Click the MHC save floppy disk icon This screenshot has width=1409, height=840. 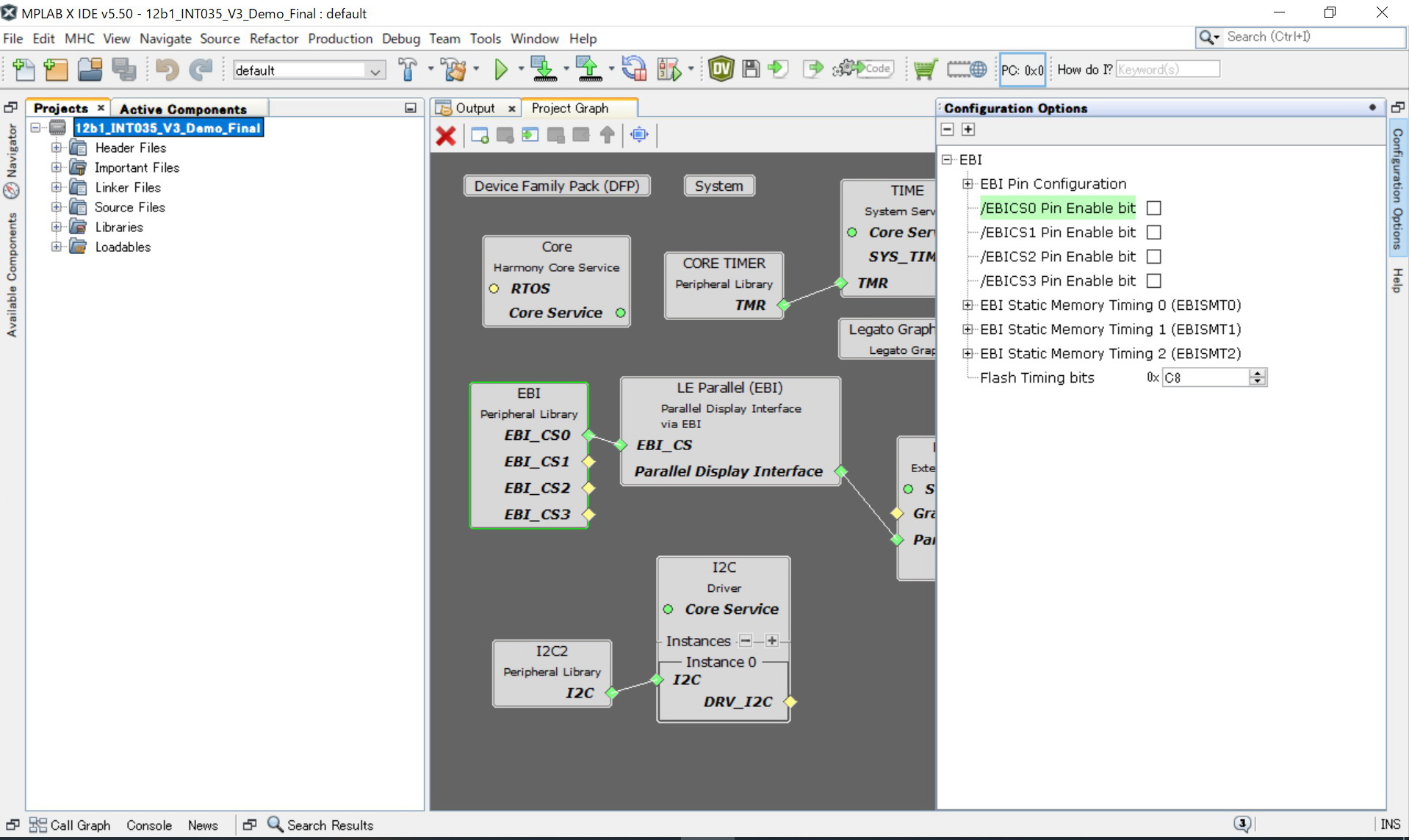751,69
